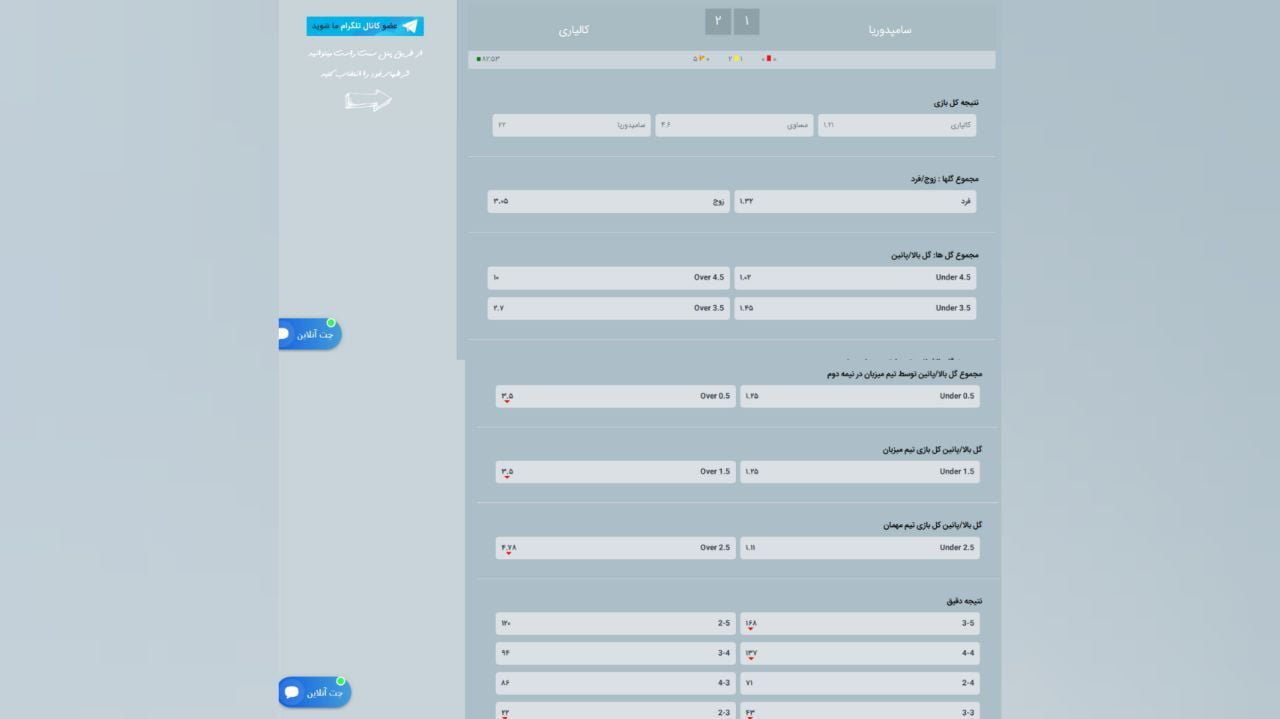1280x719 pixels.
Task: Choose the Over 4.5 total goals odds
Action: tap(608, 277)
